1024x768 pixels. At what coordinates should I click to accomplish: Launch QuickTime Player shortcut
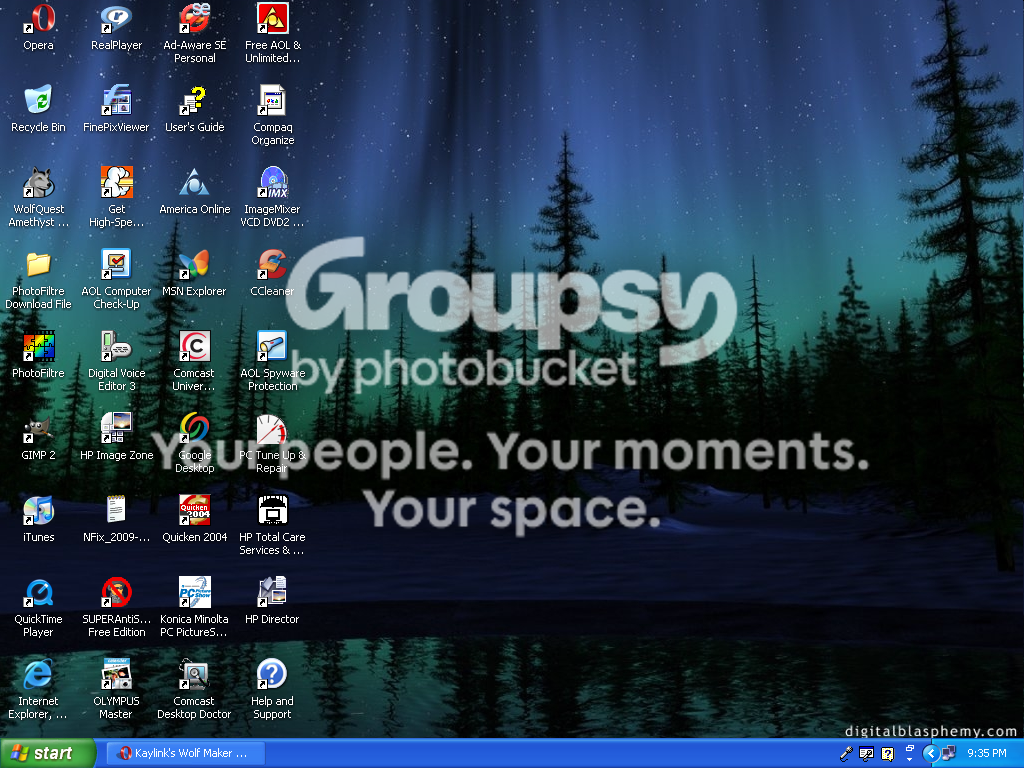39,592
